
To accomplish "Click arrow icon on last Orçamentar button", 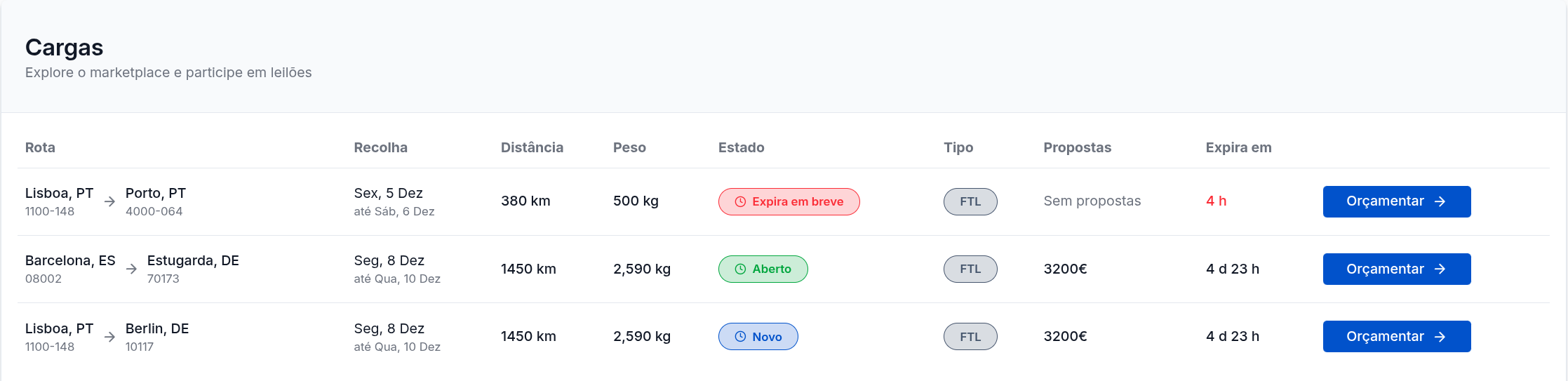I will click(1440, 337).
